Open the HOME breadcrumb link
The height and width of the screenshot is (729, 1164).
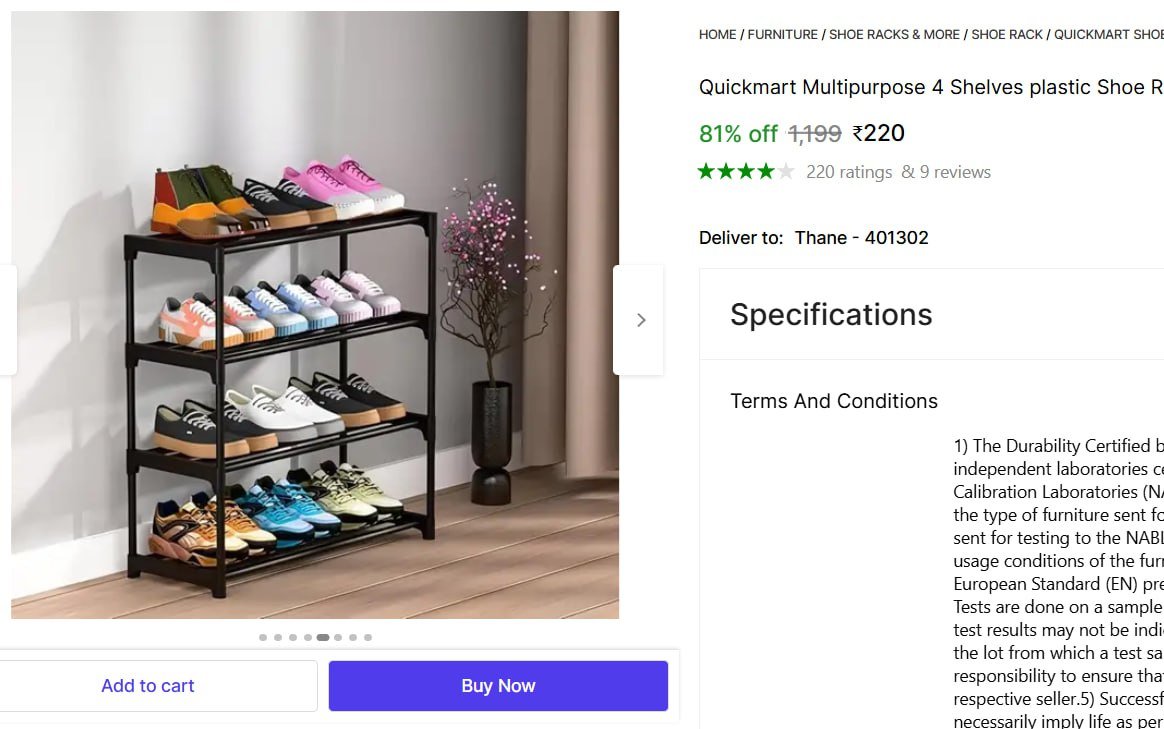click(x=716, y=34)
